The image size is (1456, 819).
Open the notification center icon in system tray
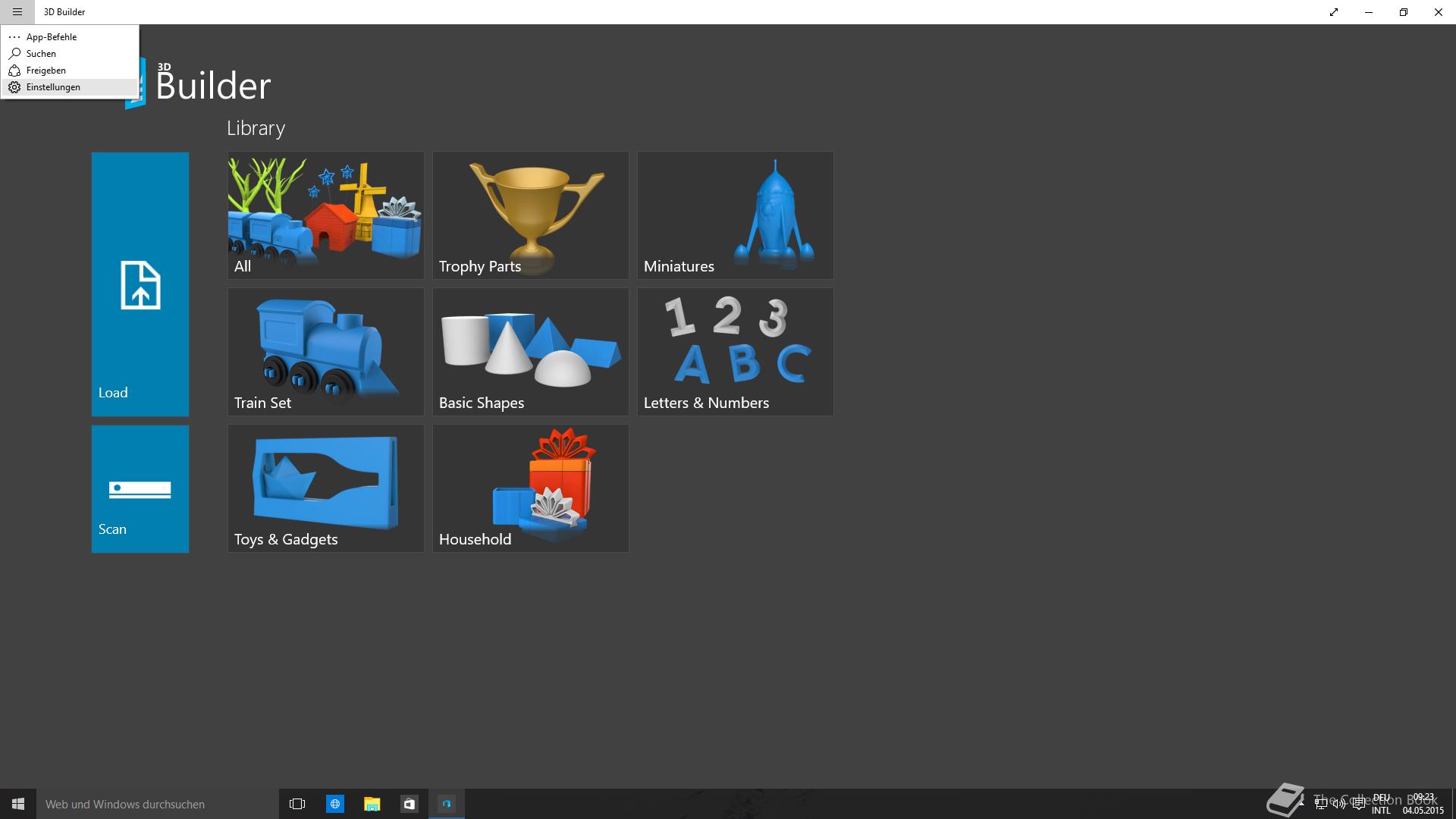[x=1358, y=804]
